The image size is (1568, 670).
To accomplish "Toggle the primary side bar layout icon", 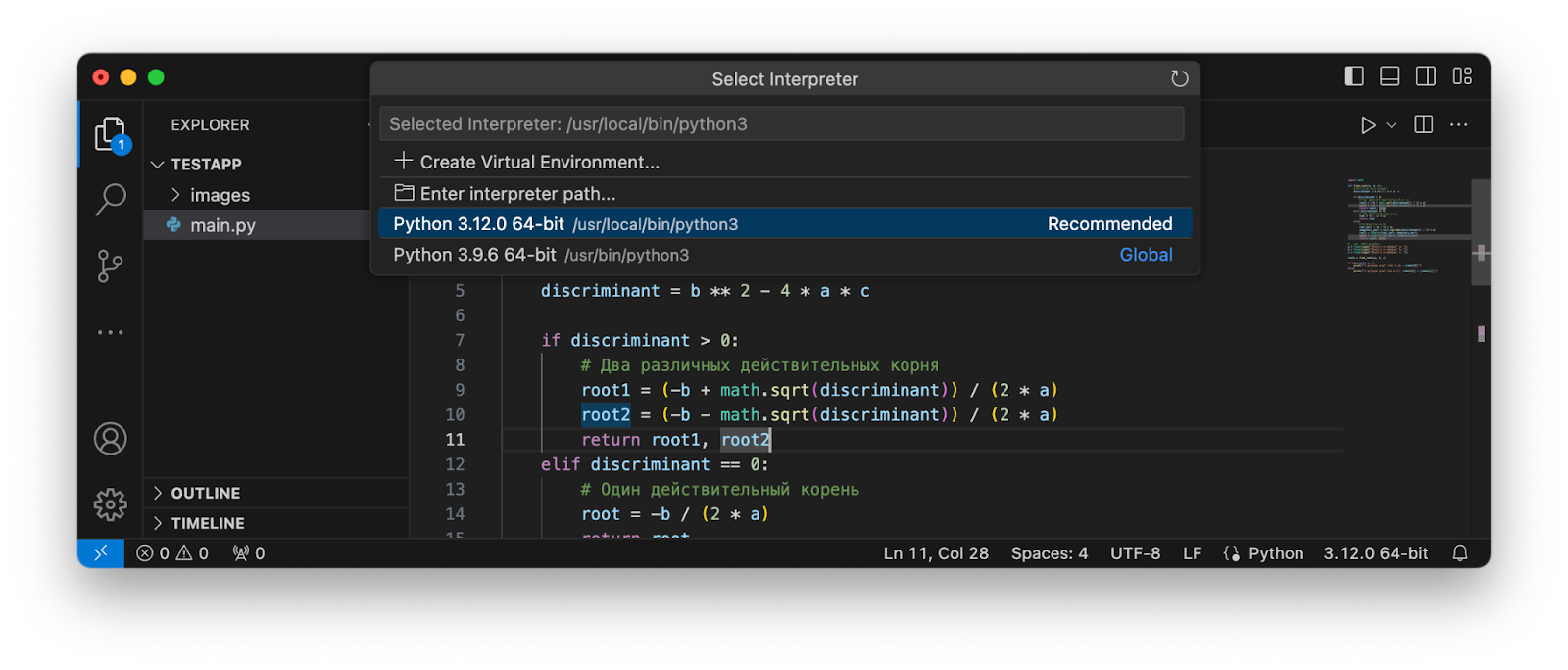I will tap(1353, 76).
